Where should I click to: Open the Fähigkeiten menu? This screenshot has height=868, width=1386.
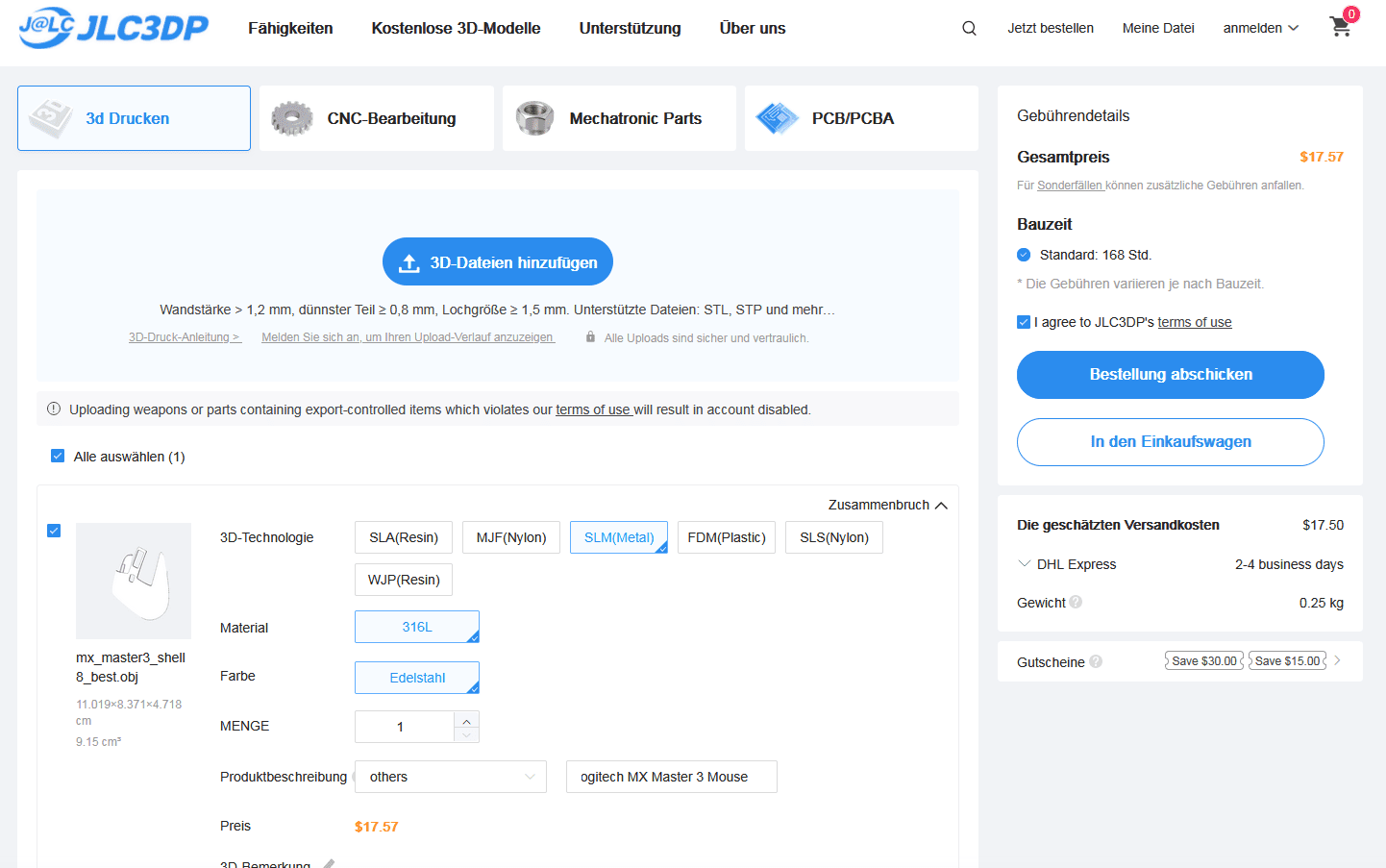coord(290,28)
